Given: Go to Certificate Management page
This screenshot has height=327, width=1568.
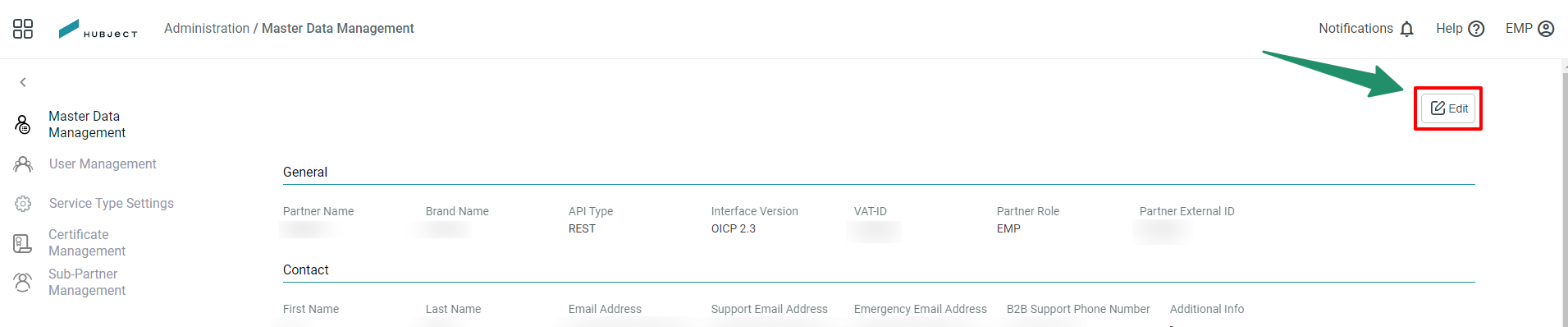Looking at the screenshot, I should [87, 243].
